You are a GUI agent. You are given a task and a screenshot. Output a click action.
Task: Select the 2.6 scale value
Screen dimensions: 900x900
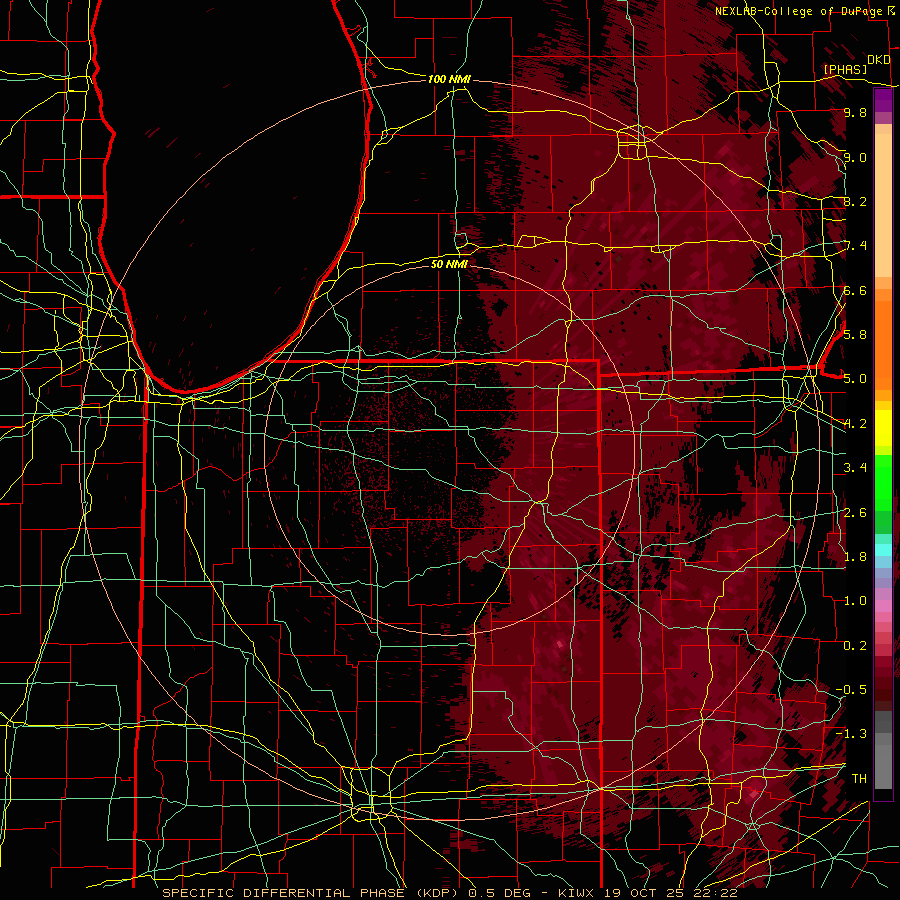click(x=855, y=513)
